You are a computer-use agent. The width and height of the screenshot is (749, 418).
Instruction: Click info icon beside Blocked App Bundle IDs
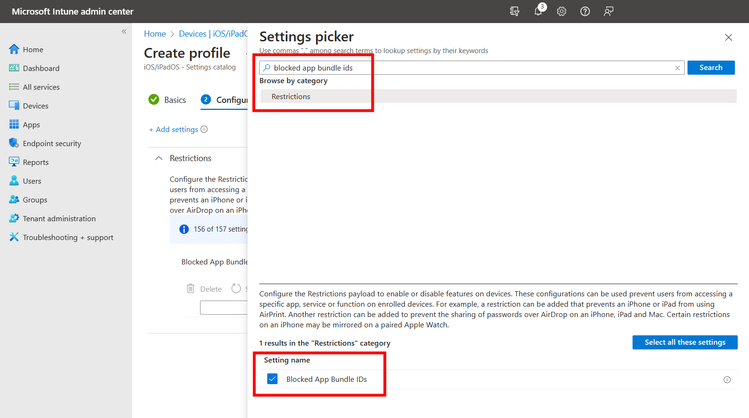click(x=727, y=380)
